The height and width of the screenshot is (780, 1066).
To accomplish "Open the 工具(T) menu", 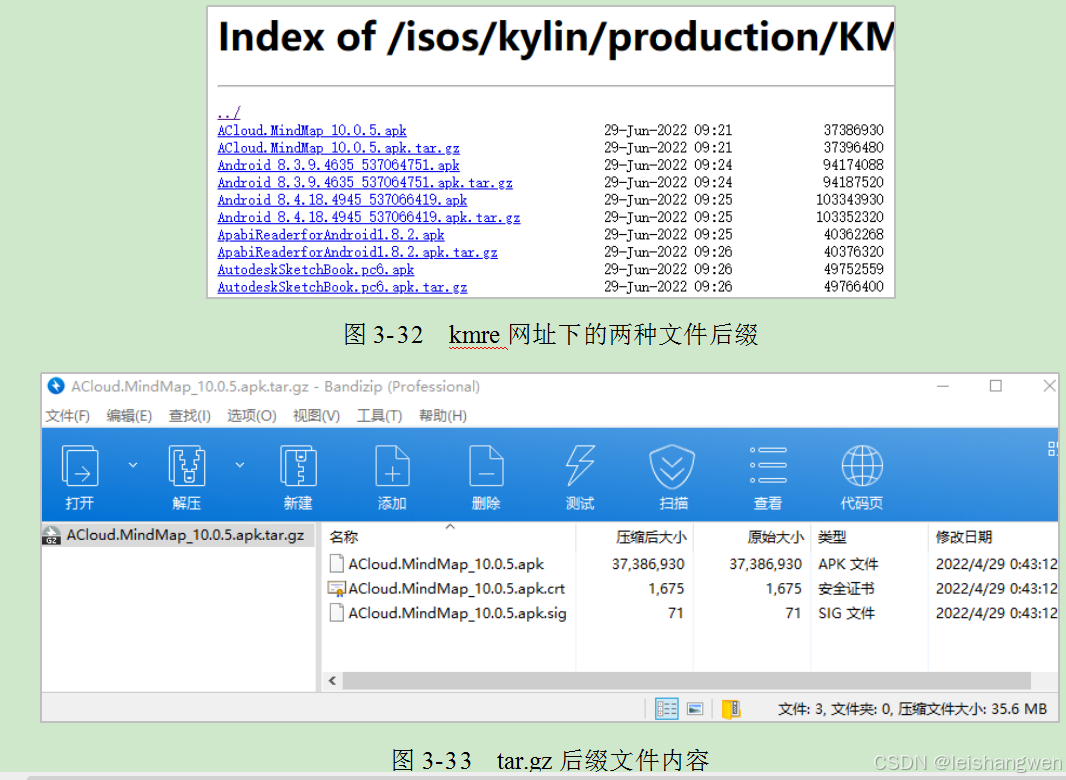I will tap(379, 416).
